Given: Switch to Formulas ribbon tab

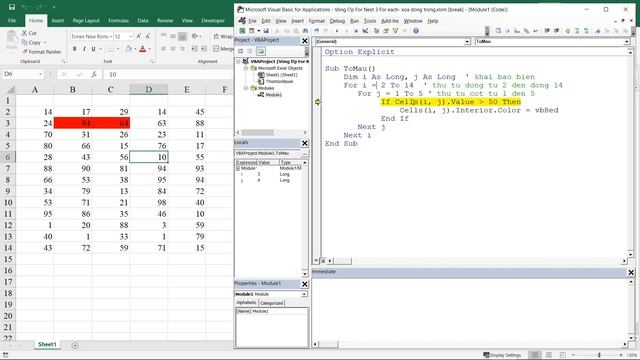Looking at the screenshot, I should coord(118,20).
